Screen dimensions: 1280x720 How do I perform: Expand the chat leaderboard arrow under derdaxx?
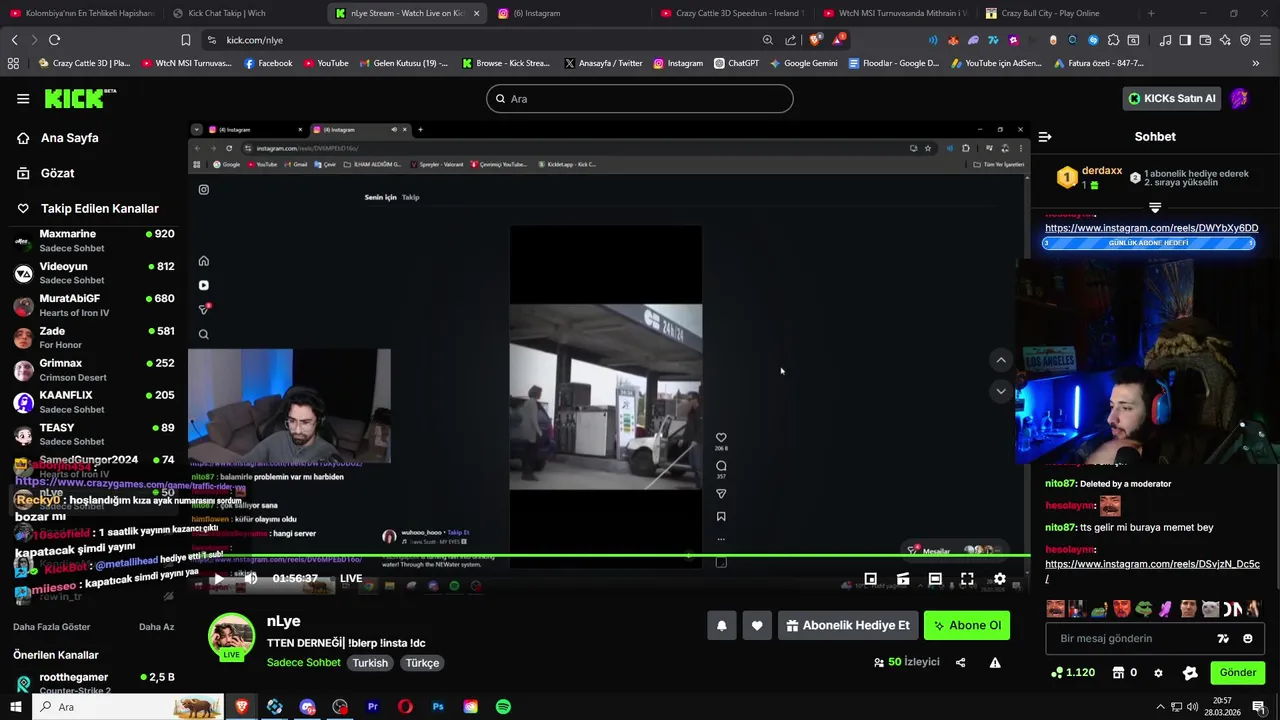[1155, 207]
